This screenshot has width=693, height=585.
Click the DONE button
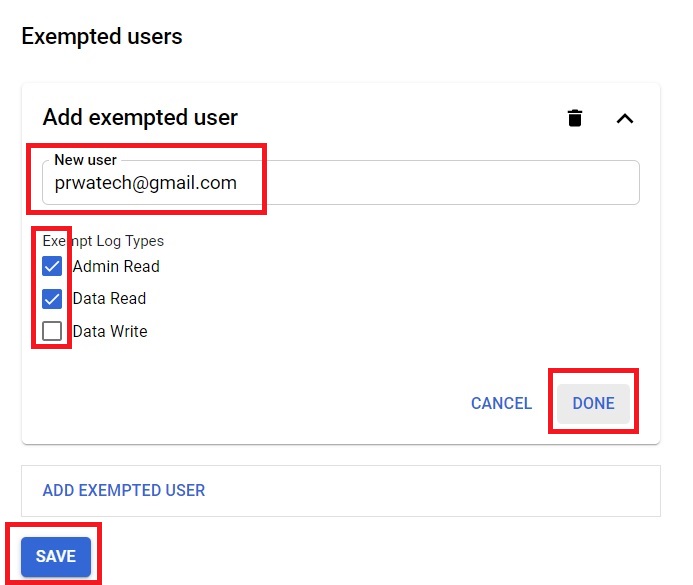593,403
